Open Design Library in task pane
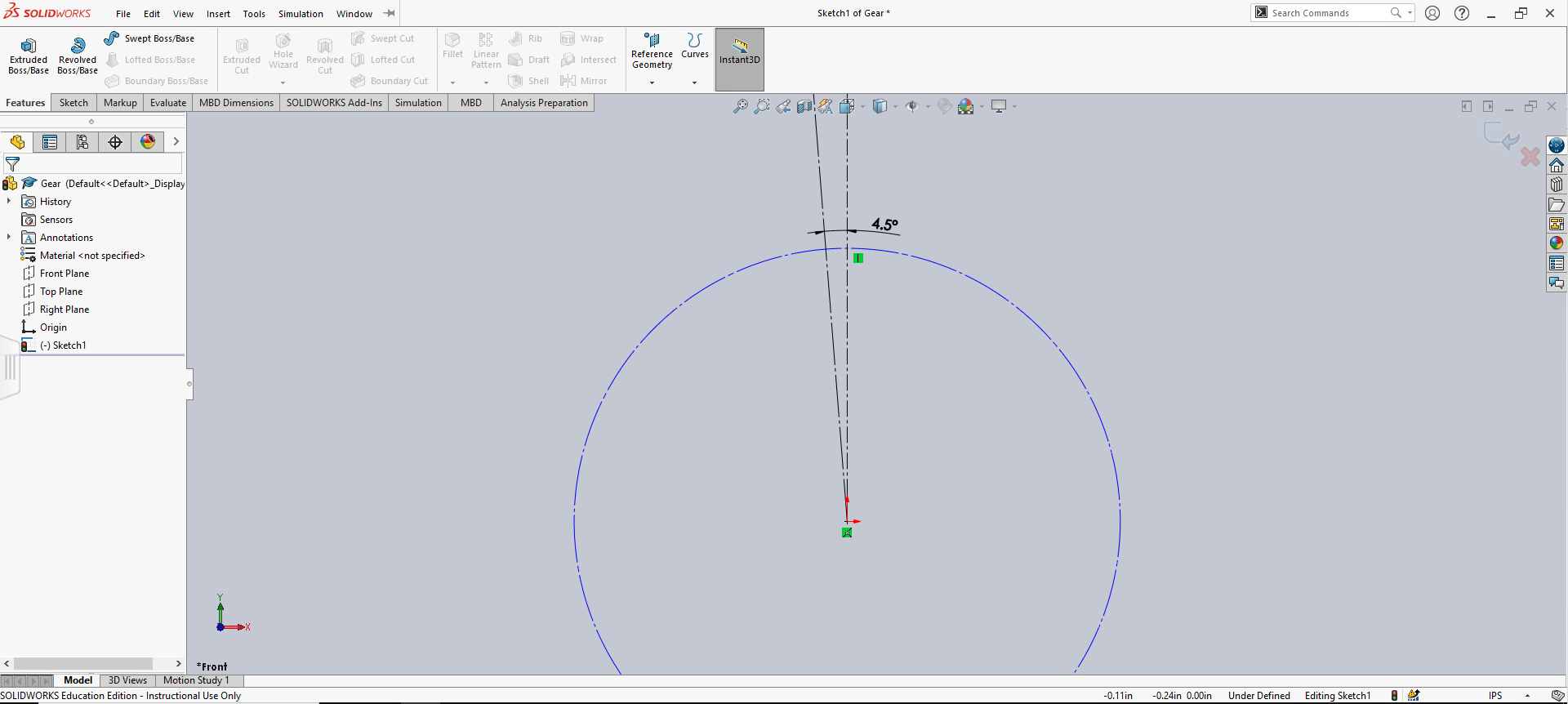This screenshot has width=1568, height=704. click(1557, 185)
